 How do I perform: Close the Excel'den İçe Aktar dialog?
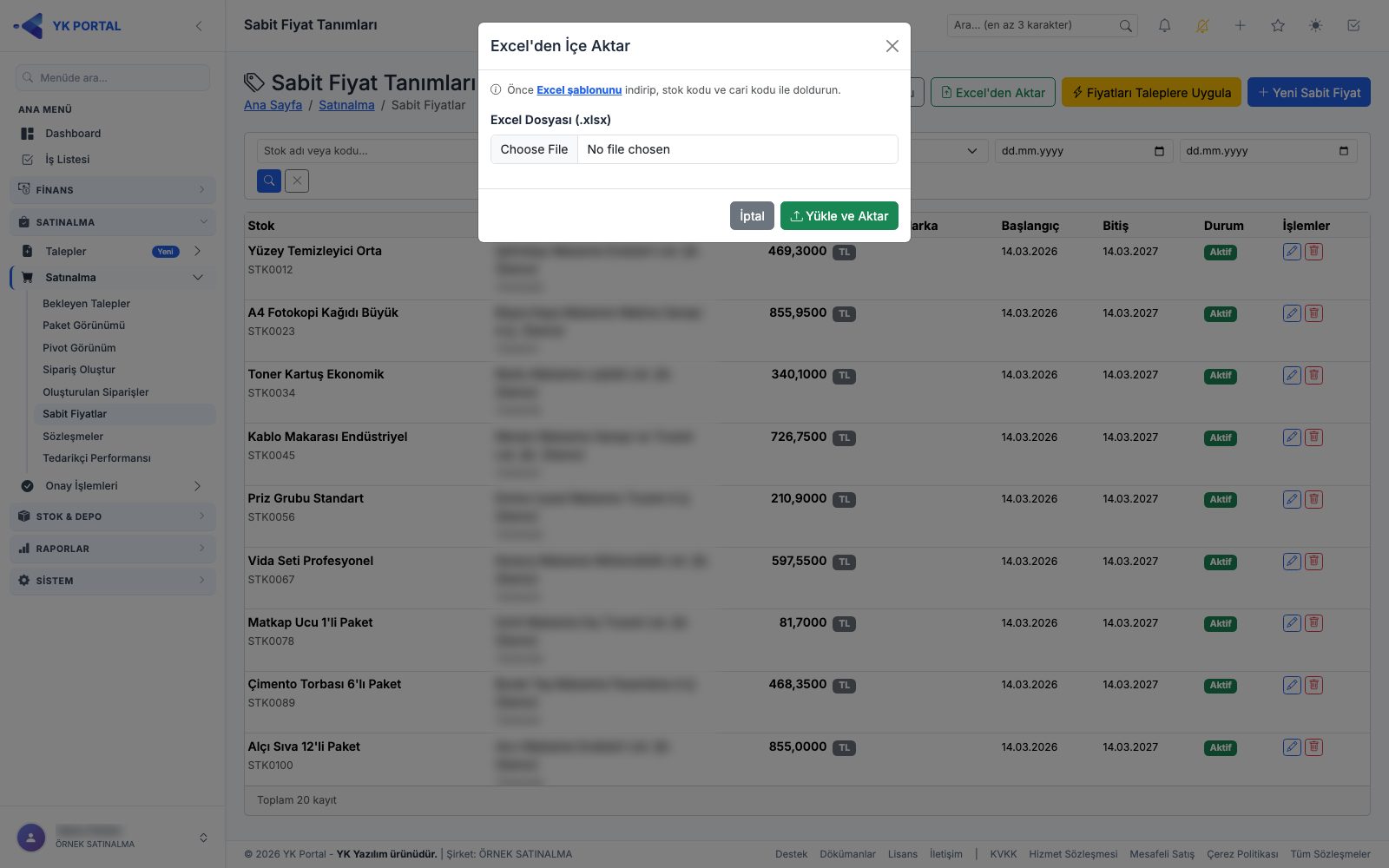892,46
